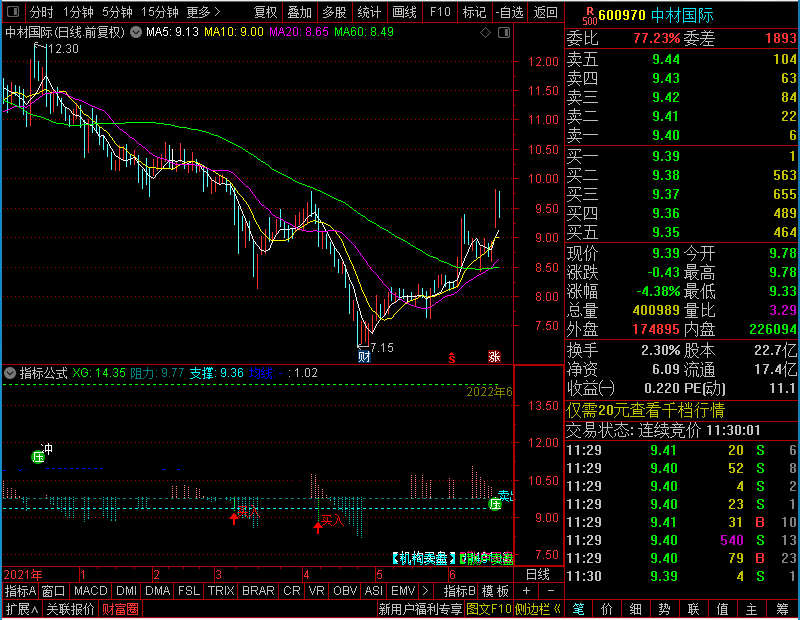This screenshot has width=800, height=620.
Task: Remove stock from 自选 watchlist
Action: [x=509, y=12]
